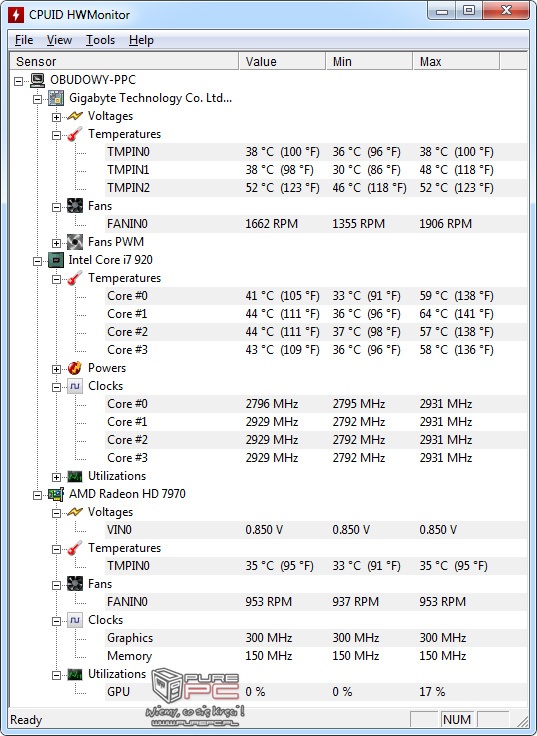The height and width of the screenshot is (736, 537).
Task: Collapse the Radeon Utilizations node
Action: click(56, 675)
